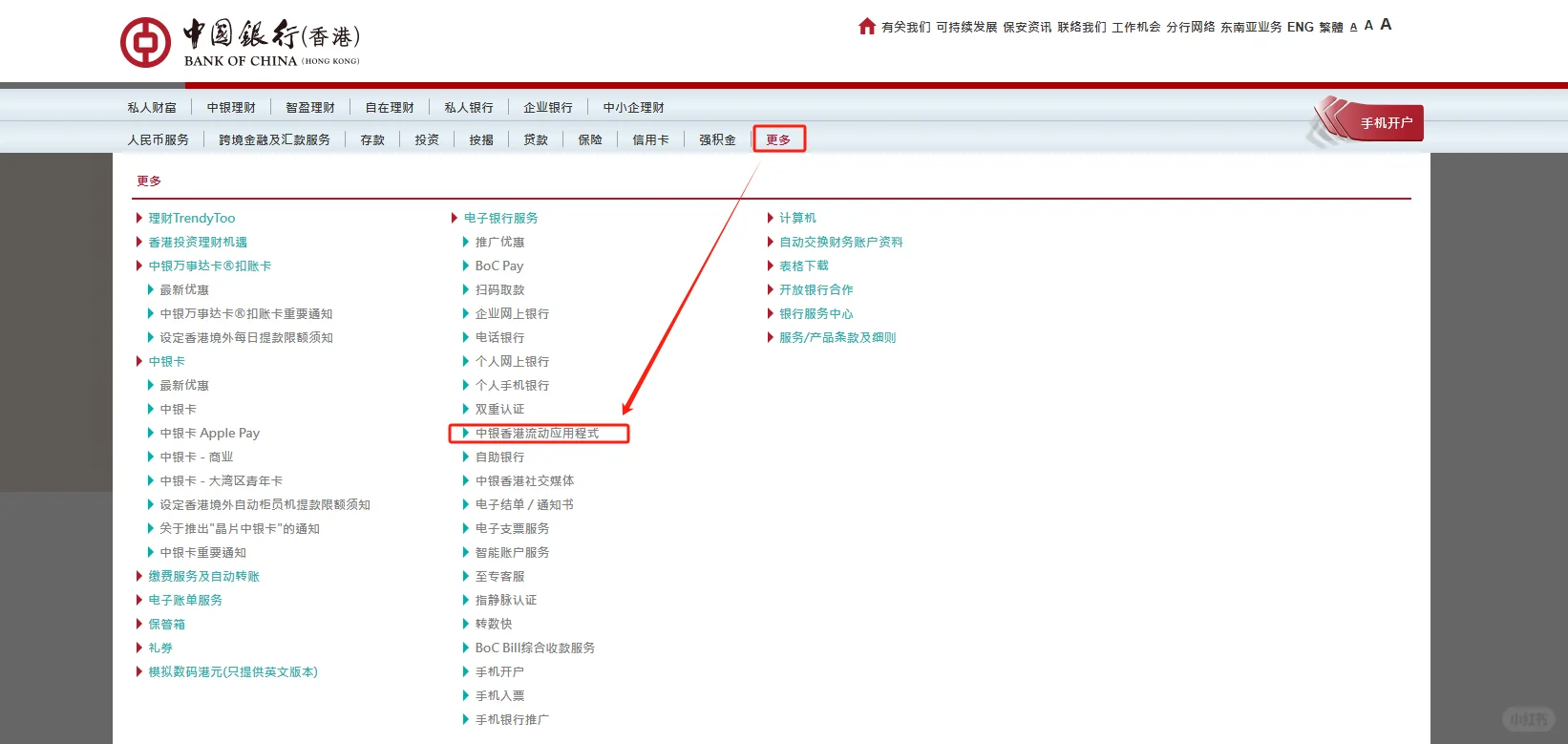Screen dimensions: 1568x744
Task: Open 电子结单 / 通知书 link
Action: (524, 505)
